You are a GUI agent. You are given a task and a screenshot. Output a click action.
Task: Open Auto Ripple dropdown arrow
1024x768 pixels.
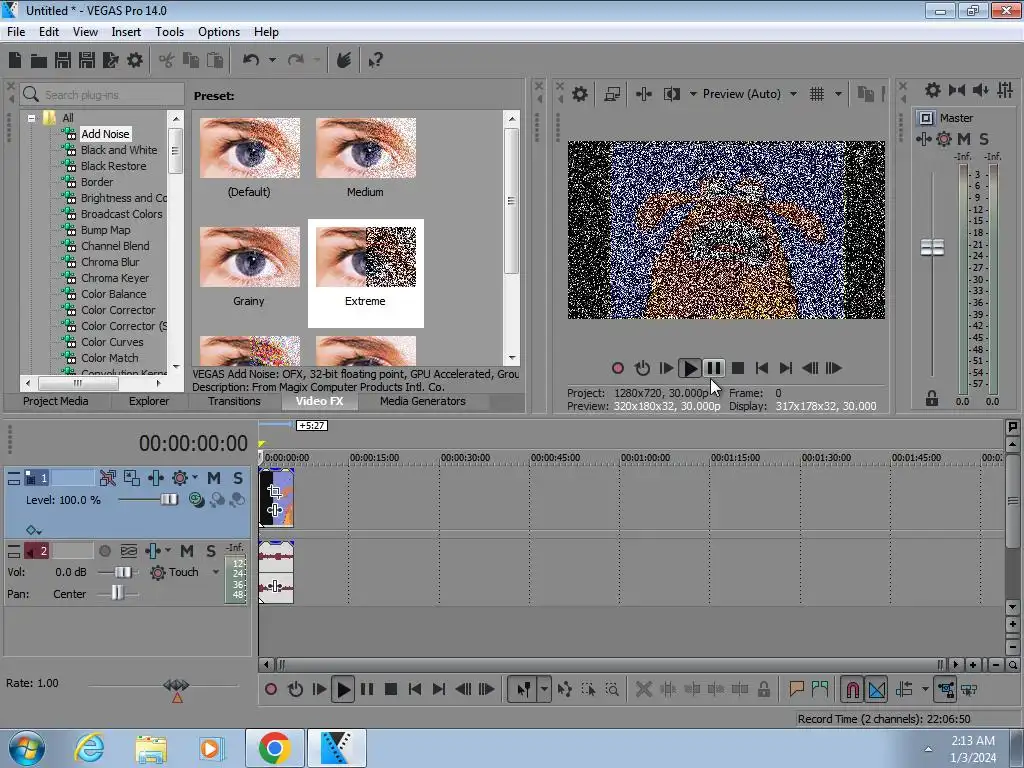point(925,689)
